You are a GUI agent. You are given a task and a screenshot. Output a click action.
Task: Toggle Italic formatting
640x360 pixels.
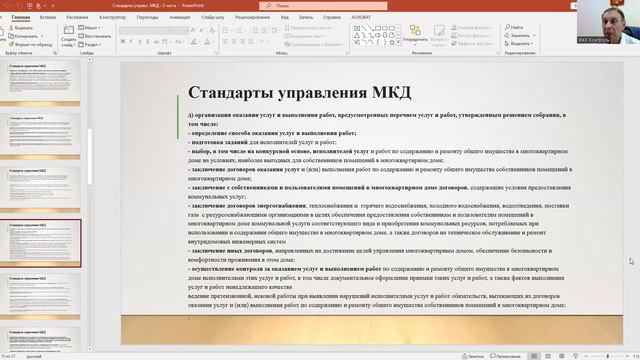(x=131, y=42)
